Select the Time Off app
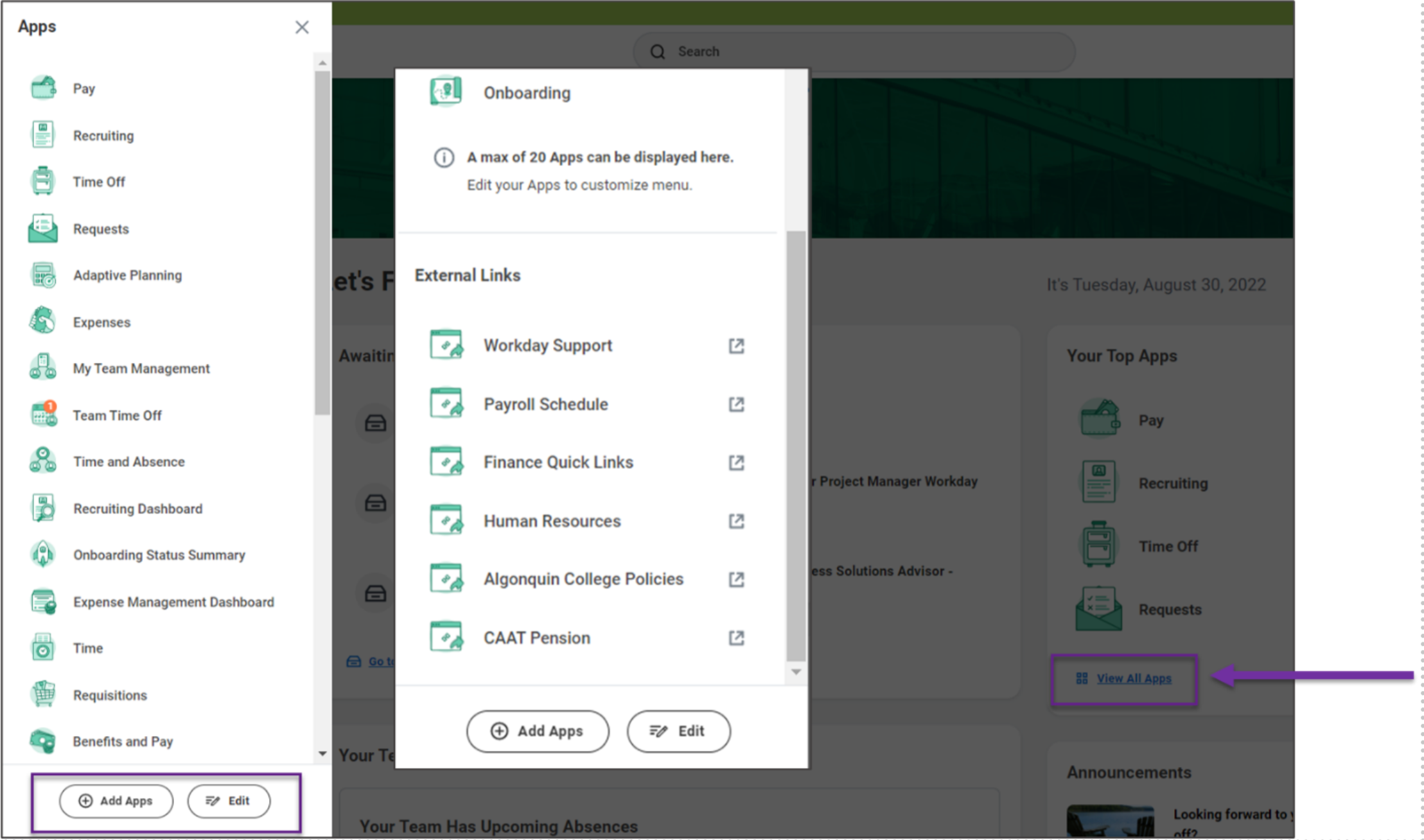Viewport: 1424px width, 840px height. (x=98, y=182)
